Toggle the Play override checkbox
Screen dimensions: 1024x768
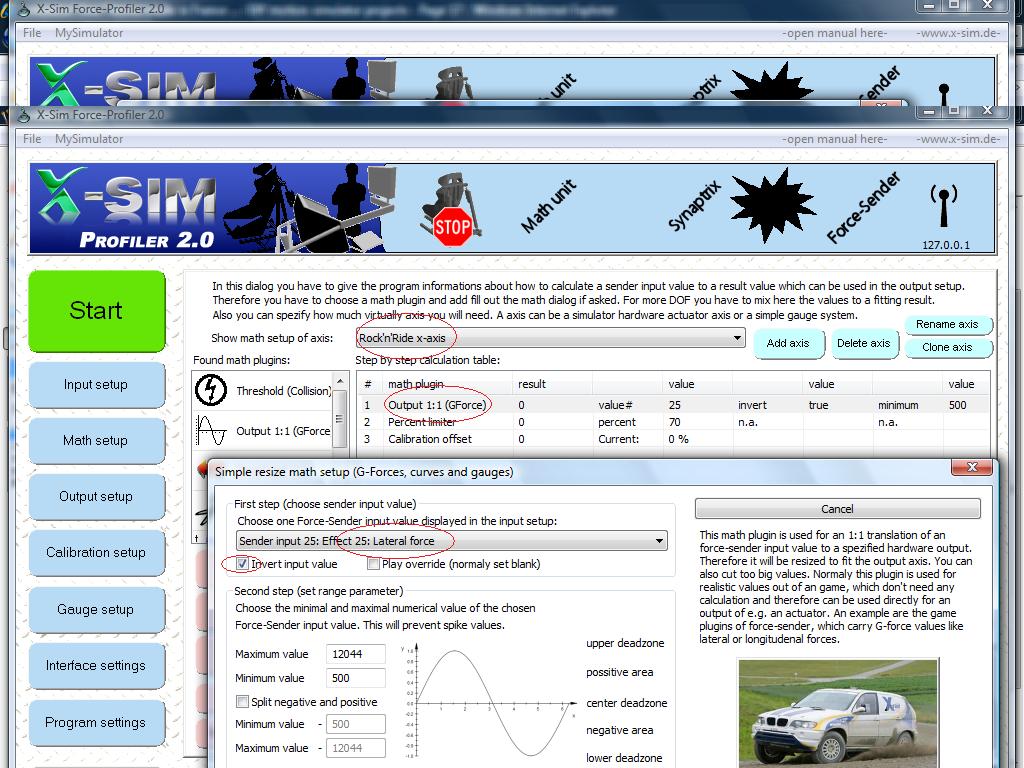(374, 564)
